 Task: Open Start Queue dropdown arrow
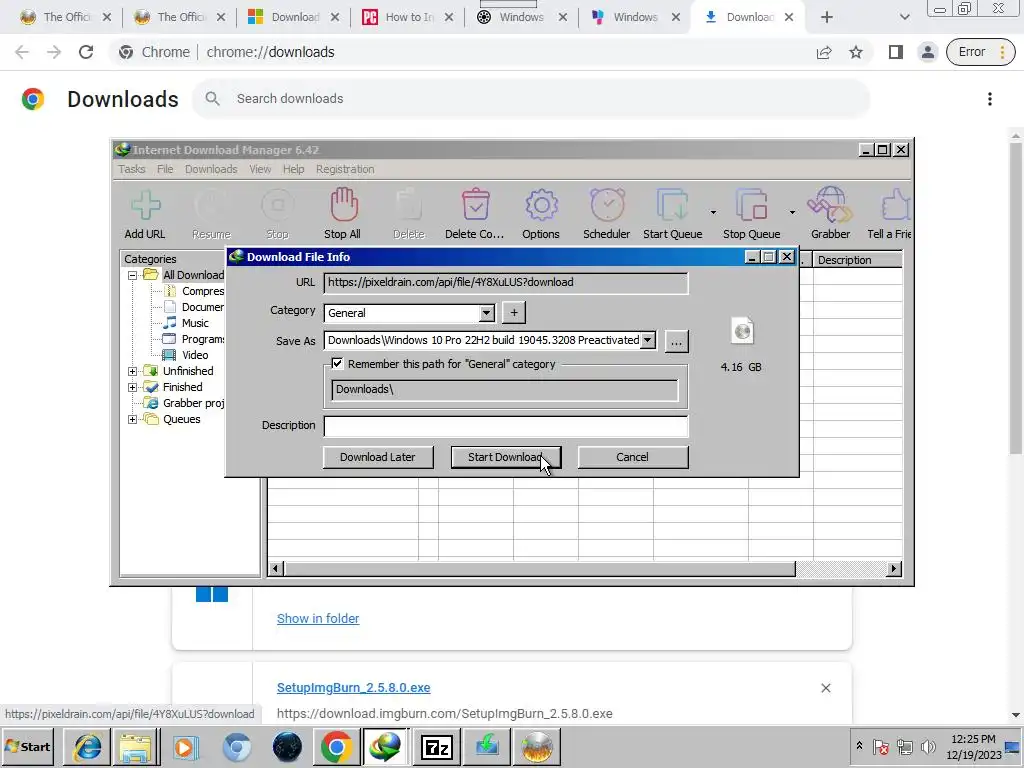(x=713, y=212)
